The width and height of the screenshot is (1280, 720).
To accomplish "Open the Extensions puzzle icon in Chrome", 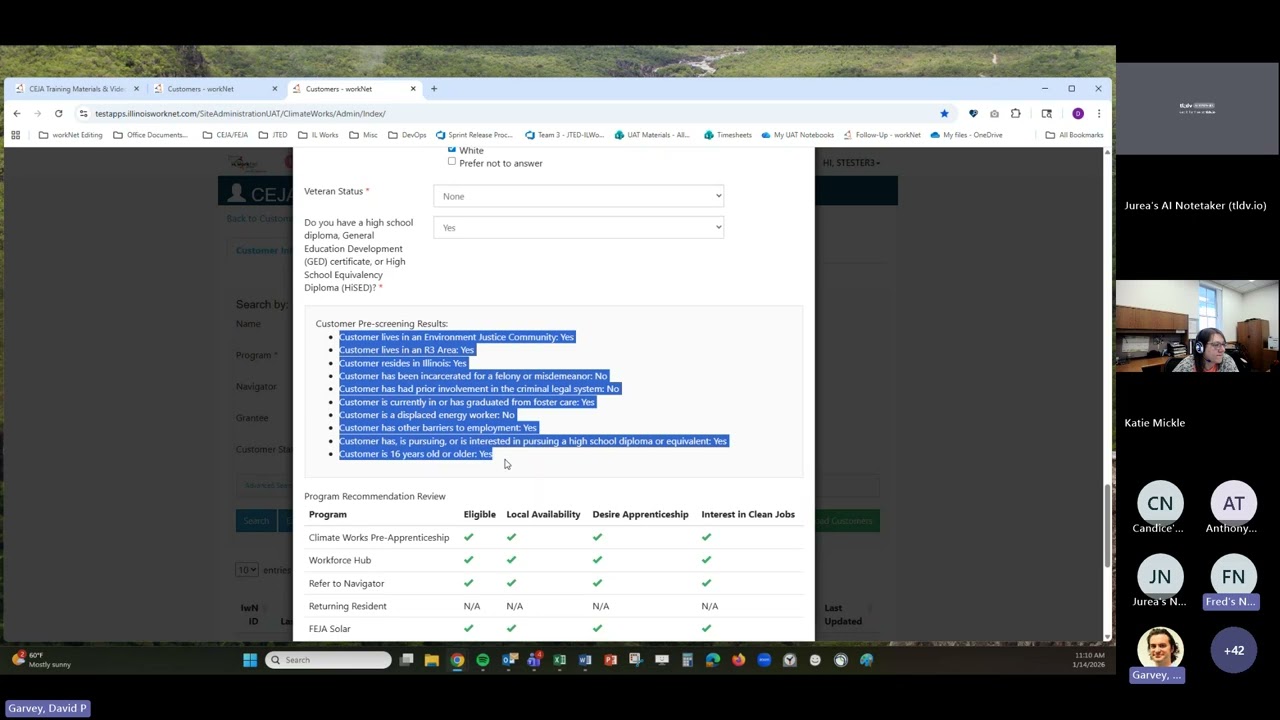I will click(1016, 114).
